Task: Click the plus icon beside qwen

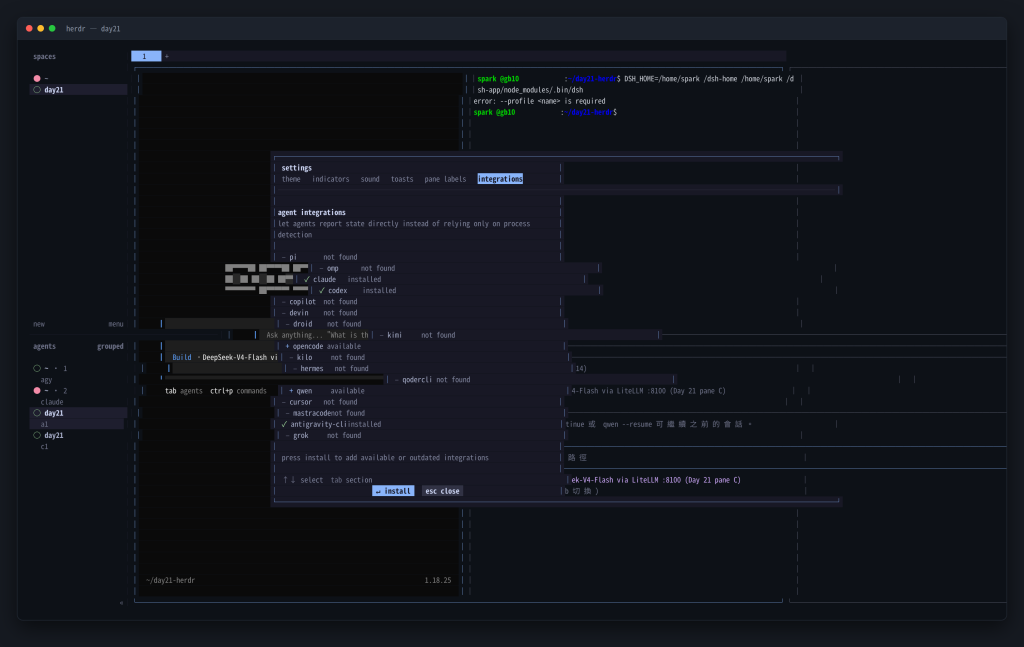Action: pos(291,391)
